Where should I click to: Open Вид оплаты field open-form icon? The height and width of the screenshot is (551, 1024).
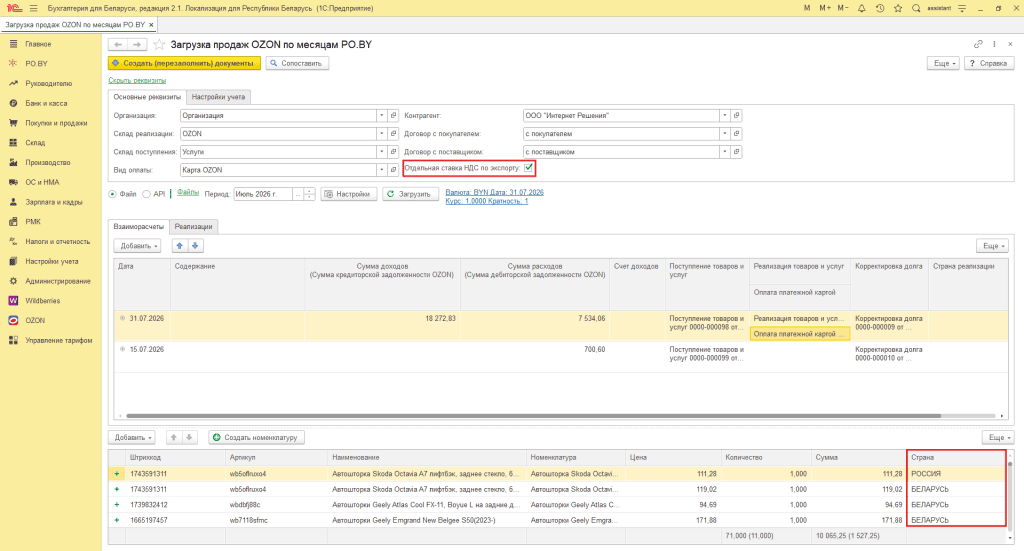click(x=393, y=170)
